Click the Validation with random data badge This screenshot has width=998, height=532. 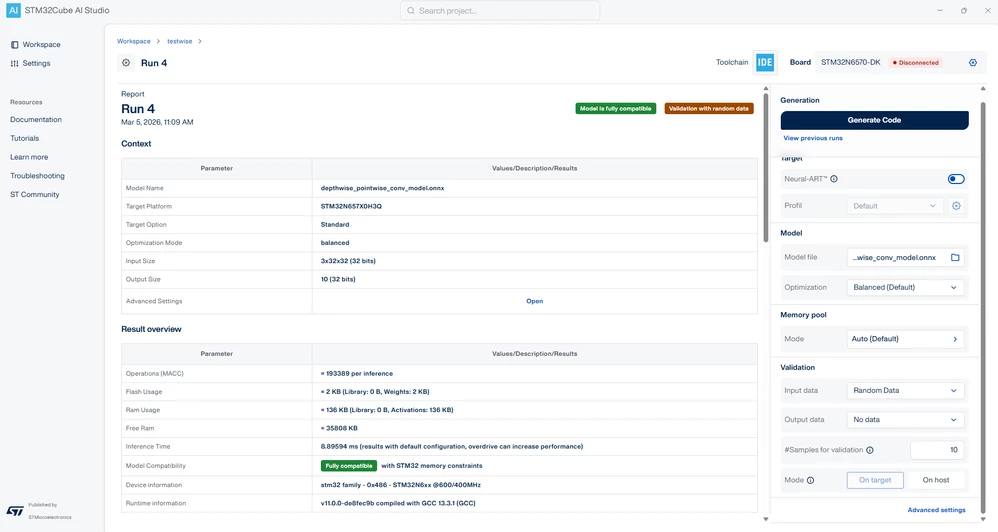click(708, 109)
